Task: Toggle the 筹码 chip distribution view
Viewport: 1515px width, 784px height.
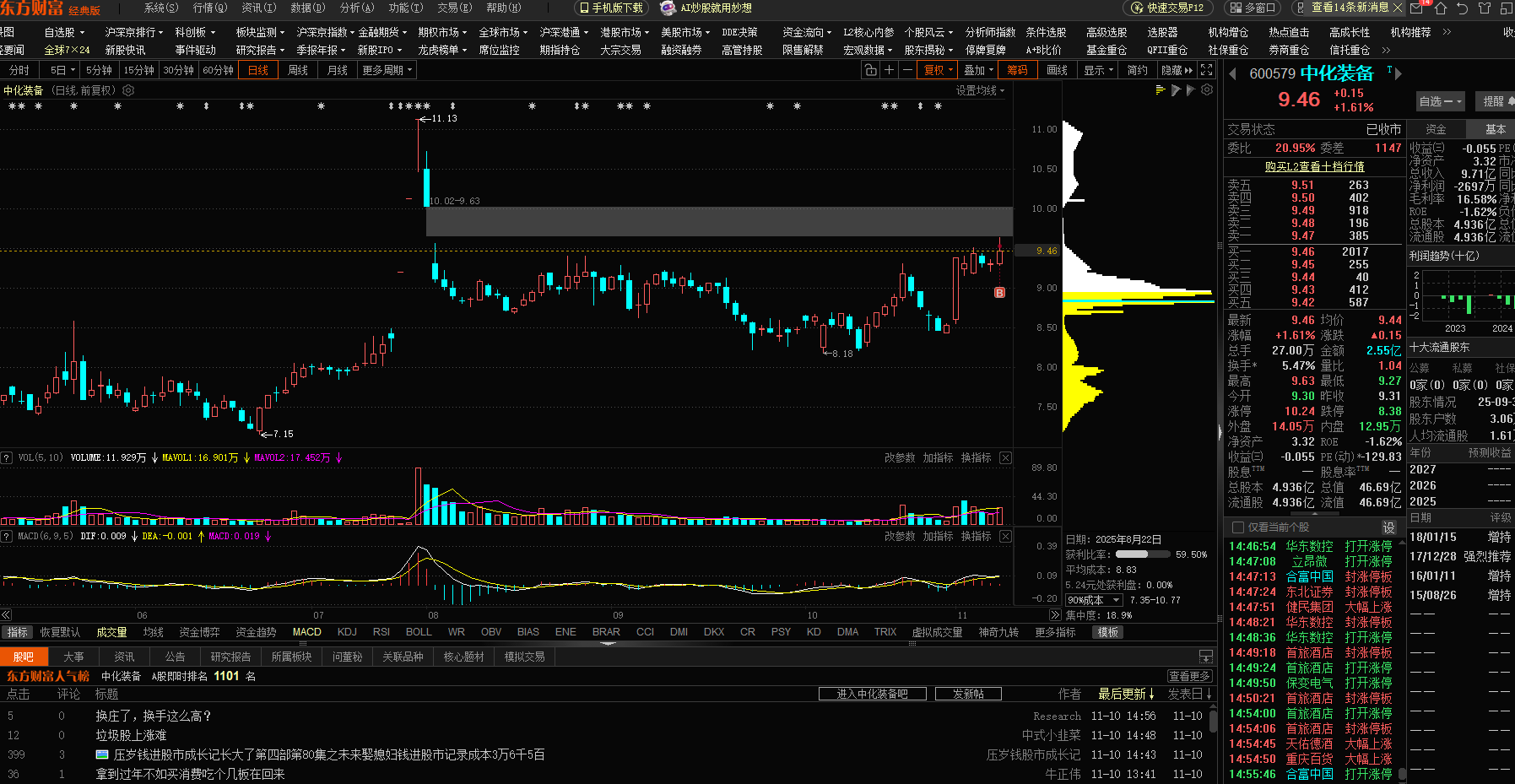Action: (1017, 70)
